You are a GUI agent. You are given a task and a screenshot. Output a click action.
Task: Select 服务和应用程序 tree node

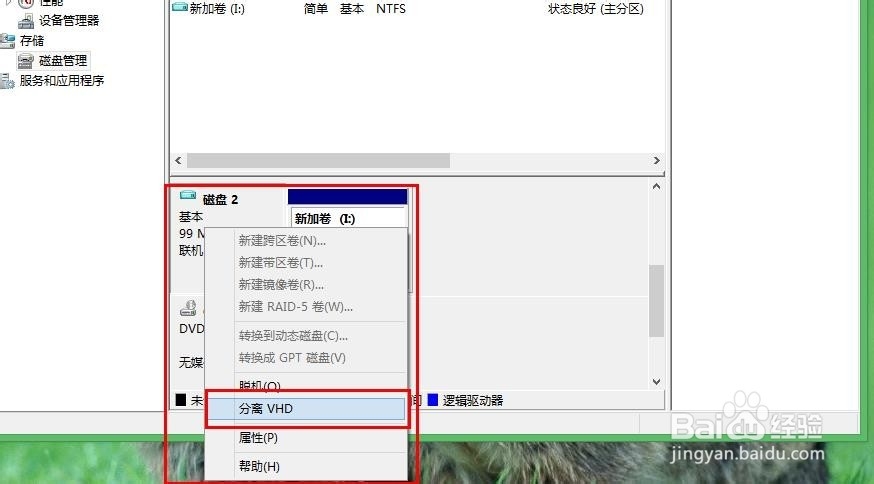click(x=62, y=80)
